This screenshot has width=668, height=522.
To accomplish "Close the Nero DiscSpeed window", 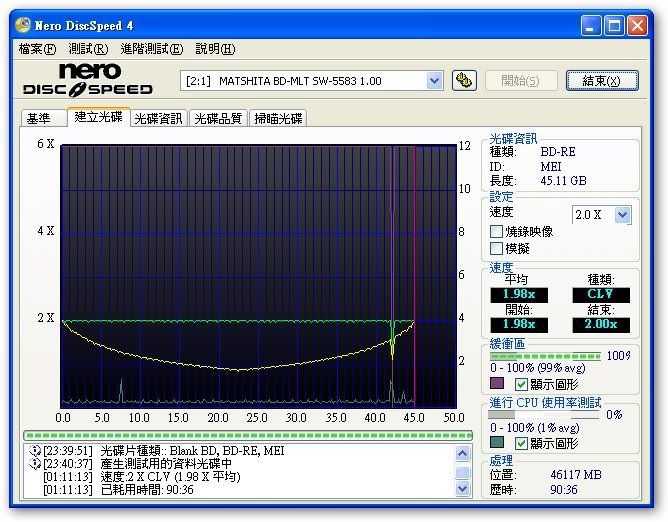I will coord(638,26).
